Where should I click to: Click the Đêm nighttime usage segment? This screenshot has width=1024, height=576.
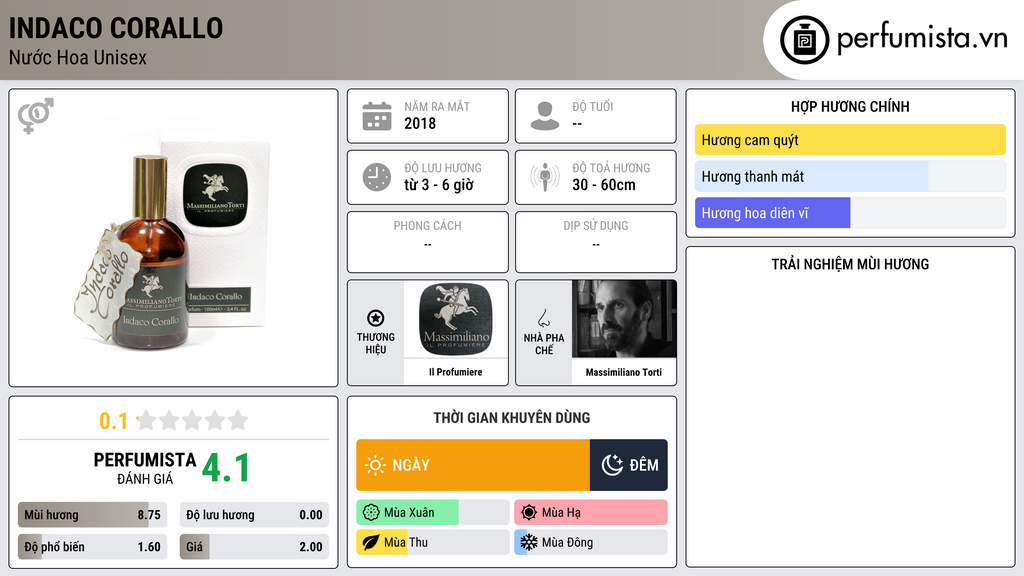(x=629, y=465)
